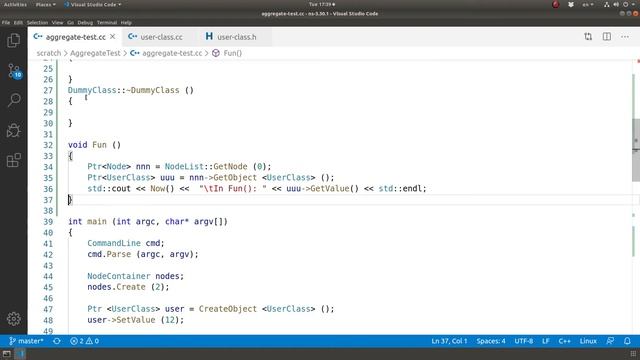Click 'nodes.Create (2);' code line

click(x=128, y=287)
